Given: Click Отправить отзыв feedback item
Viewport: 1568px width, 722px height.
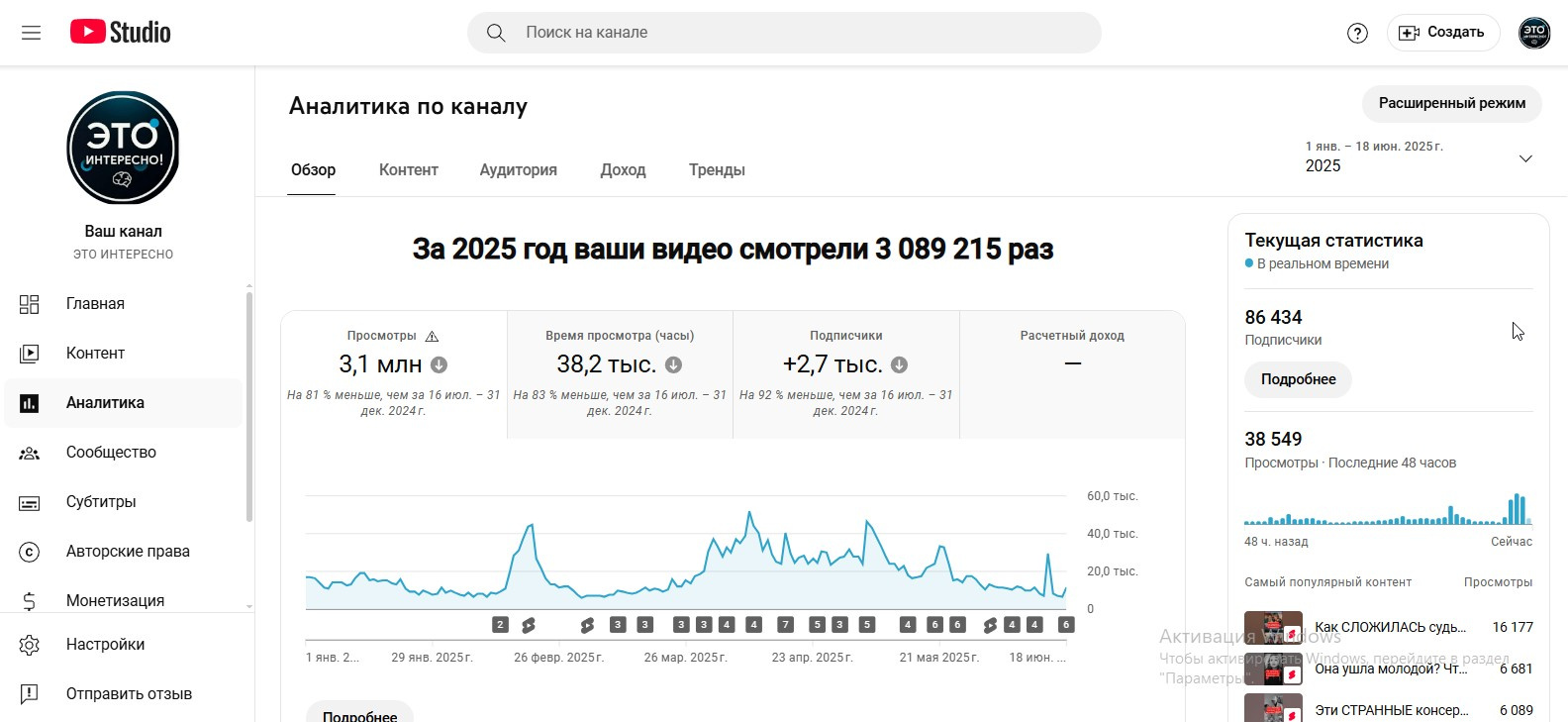Looking at the screenshot, I should click(x=123, y=694).
